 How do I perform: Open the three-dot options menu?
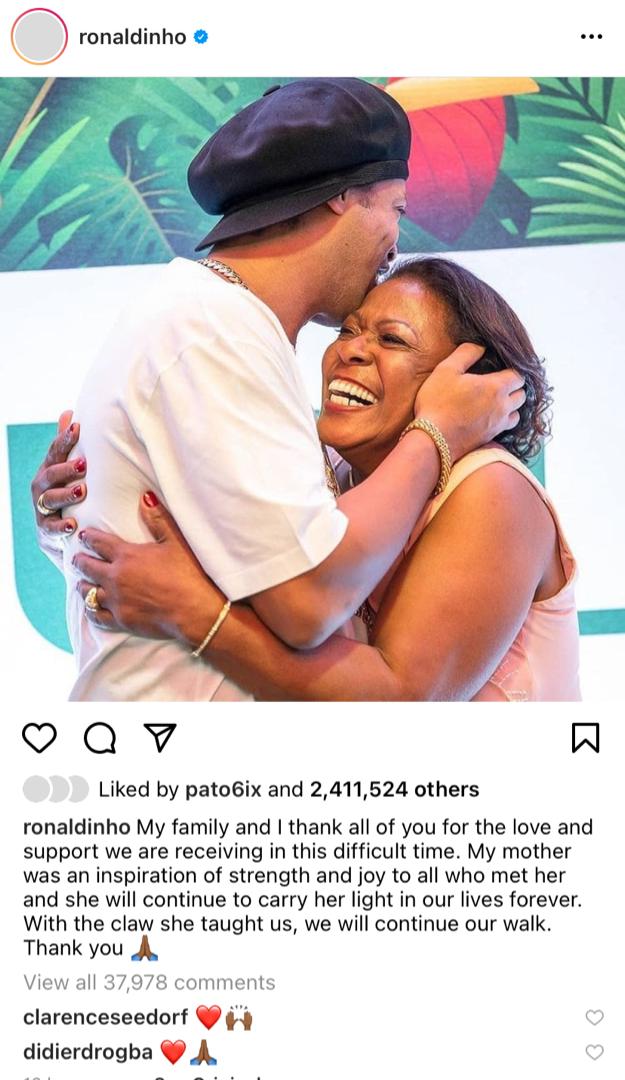tap(591, 37)
